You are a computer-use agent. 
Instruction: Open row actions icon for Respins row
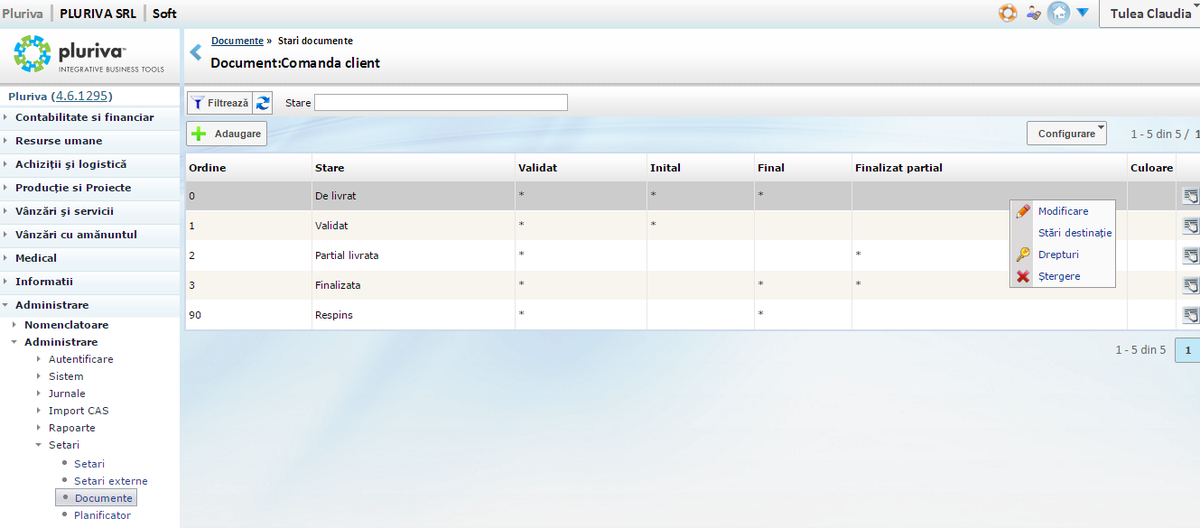1190,315
